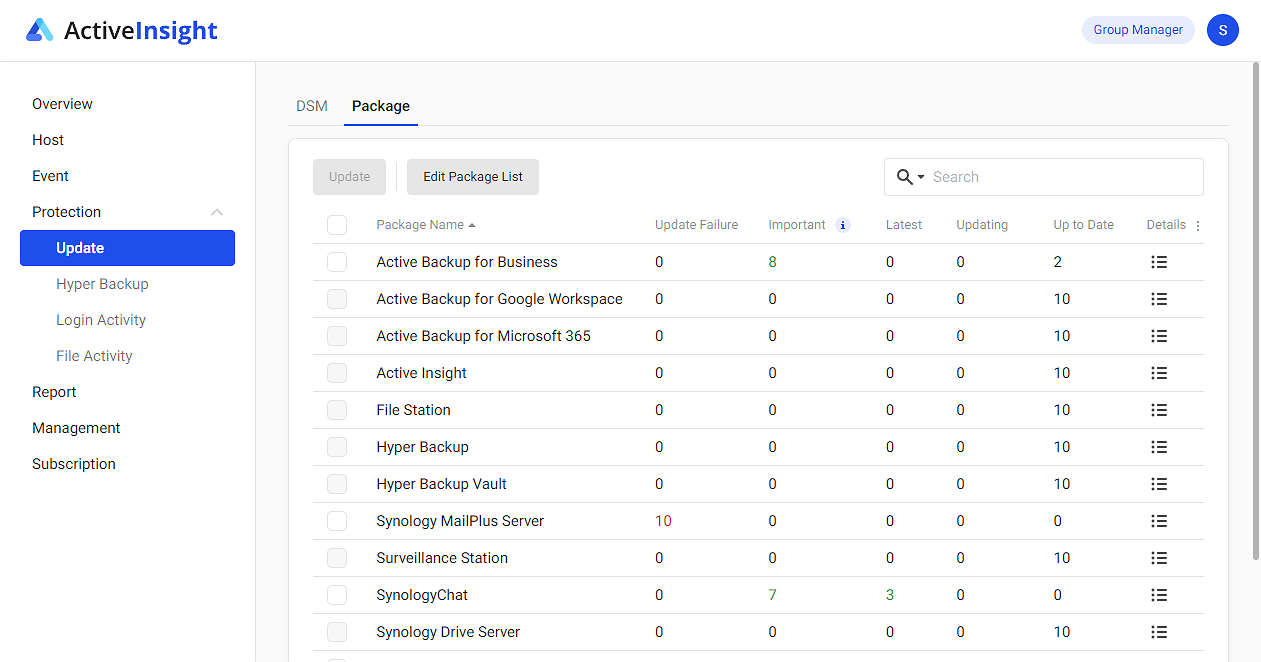Click the Edit Package List button
The width and height of the screenshot is (1261, 662).
(x=472, y=176)
